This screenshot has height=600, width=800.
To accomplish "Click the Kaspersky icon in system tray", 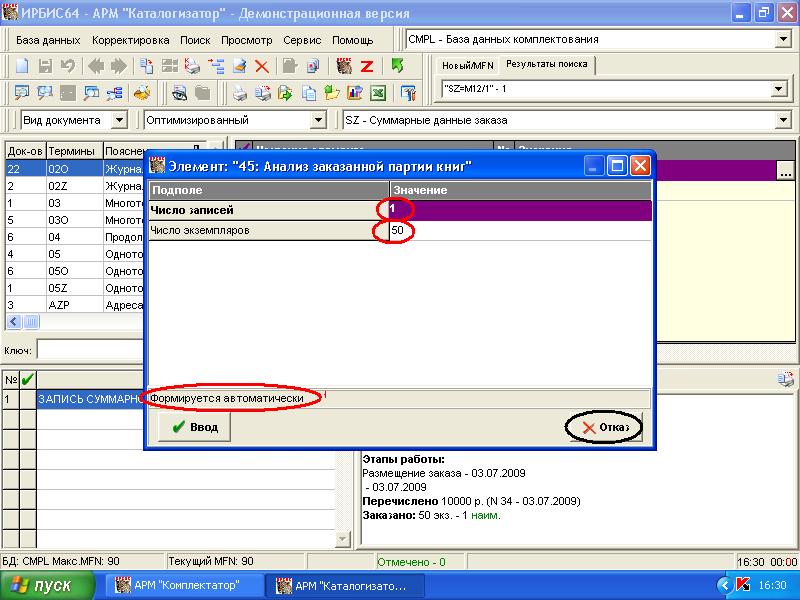I will pos(742,585).
